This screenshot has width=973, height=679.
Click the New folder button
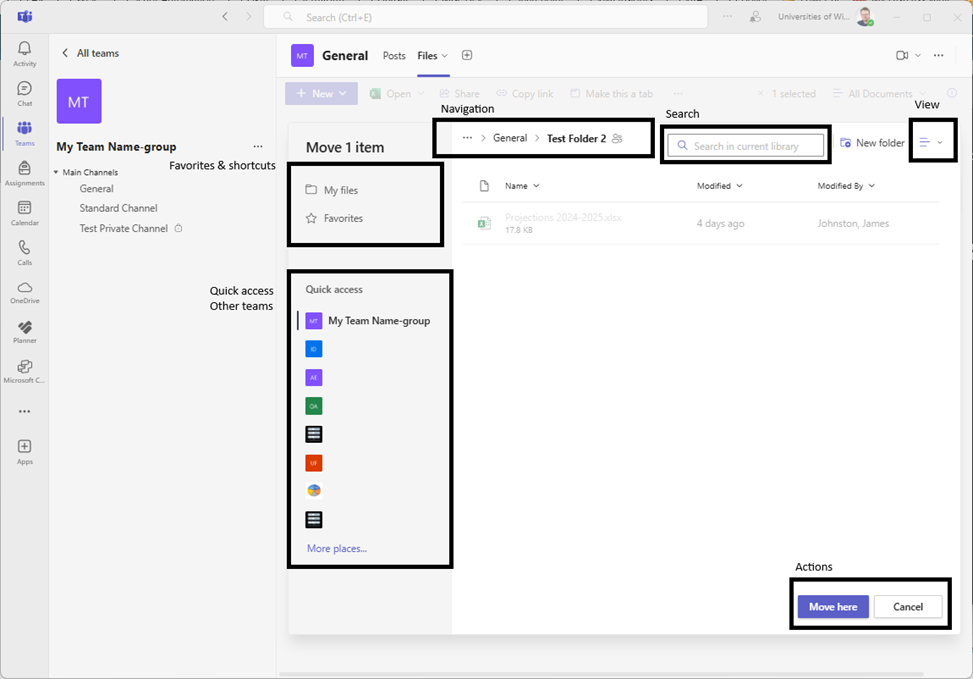point(872,143)
